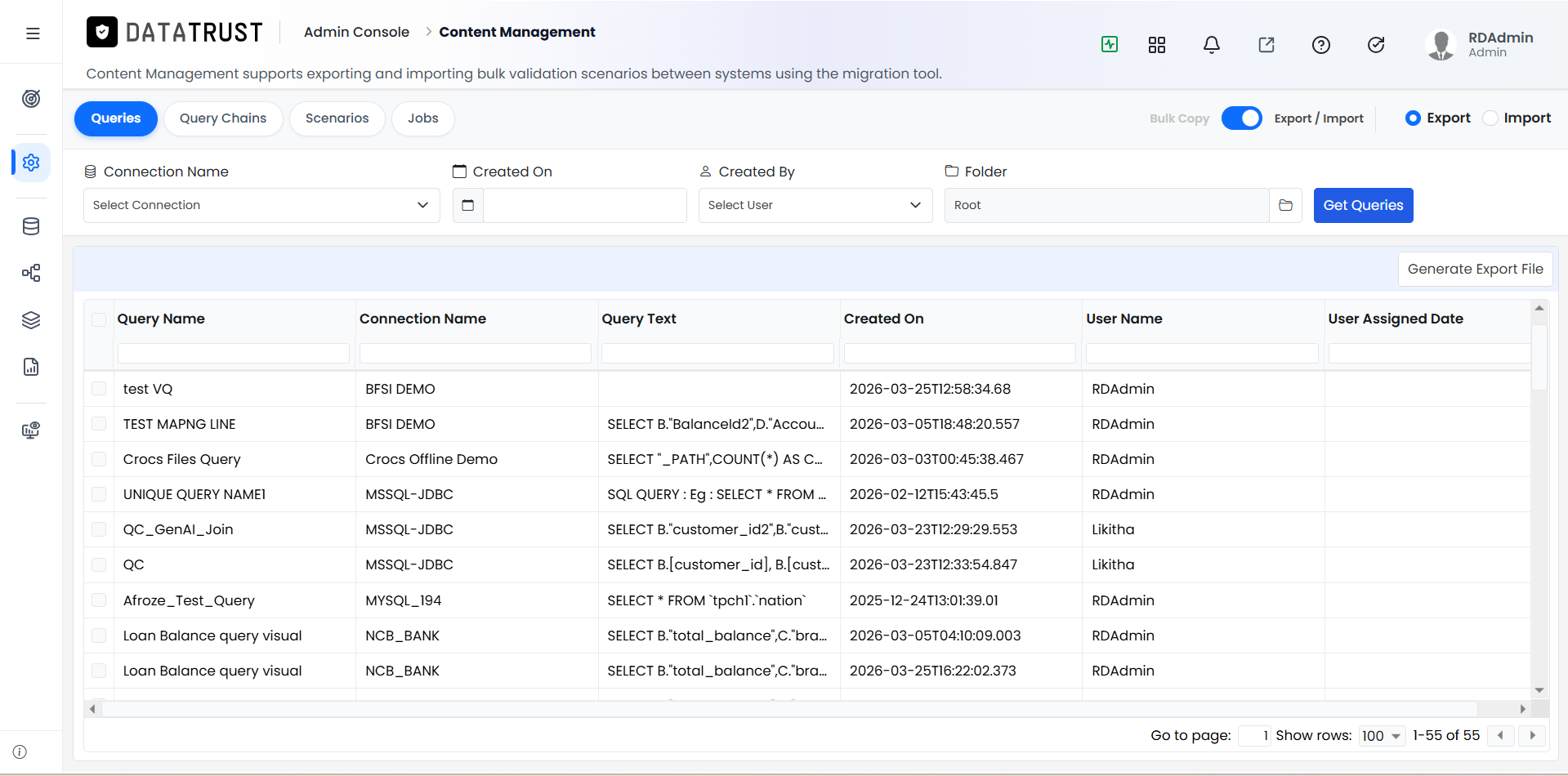Image resolution: width=1568 pixels, height=776 pixels.
Task: Sort by Connection Name column header
Action: click(422, 319)
